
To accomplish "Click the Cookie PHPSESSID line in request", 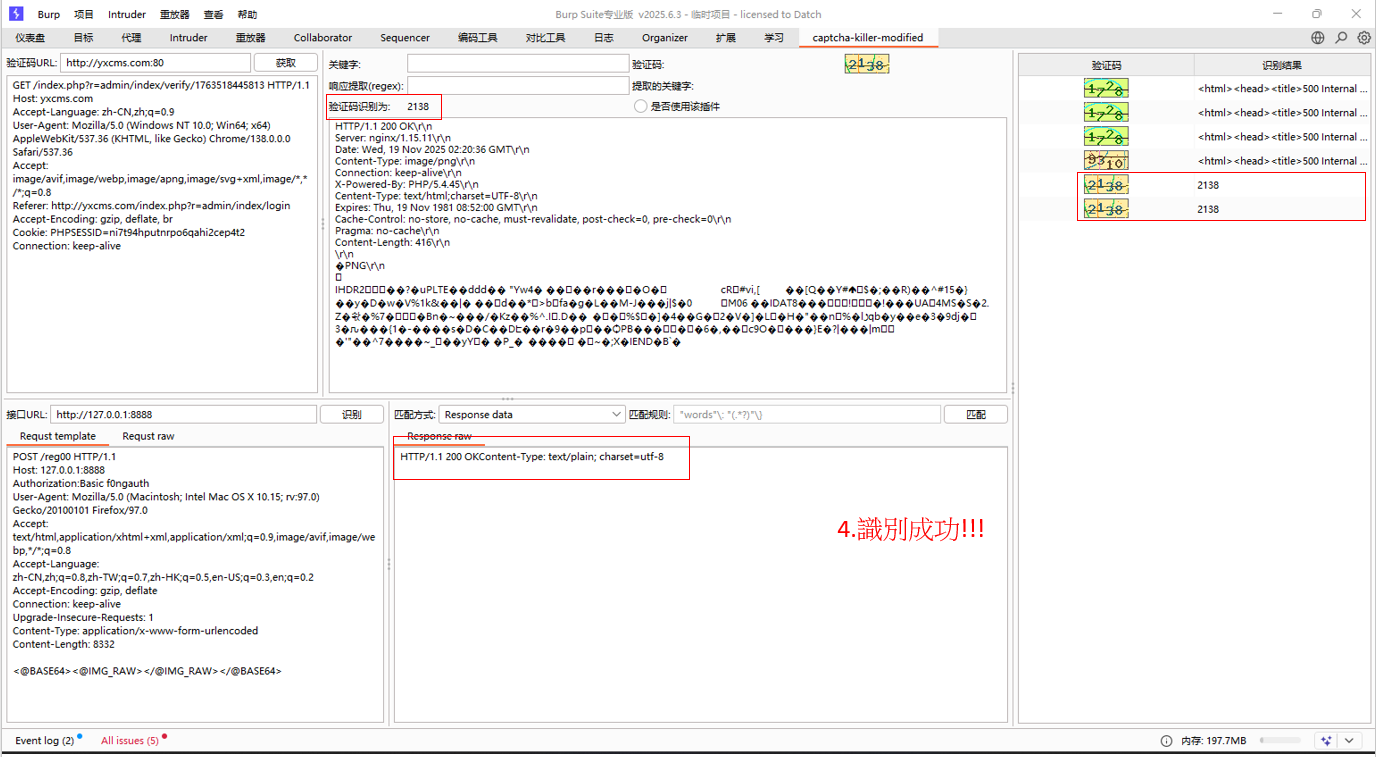I will (x=129, y=233).
